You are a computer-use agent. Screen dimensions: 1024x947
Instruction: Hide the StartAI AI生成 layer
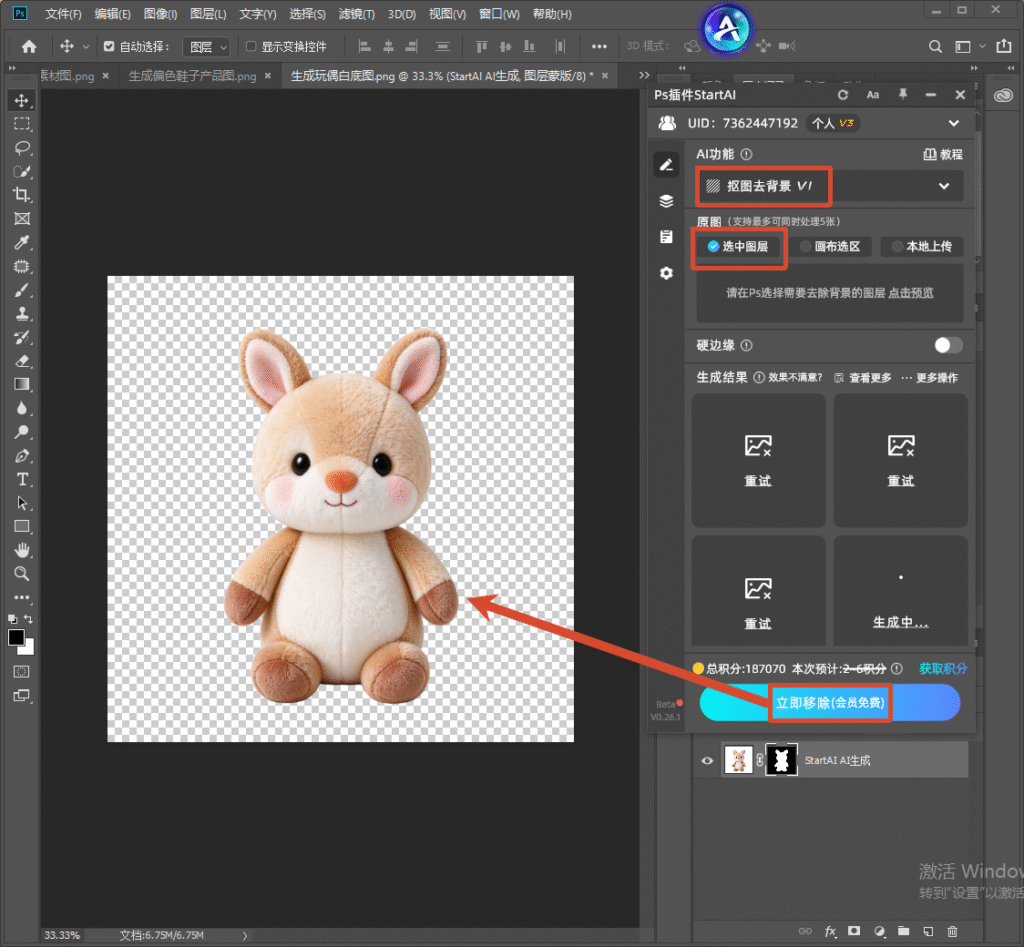coord(707,760)
